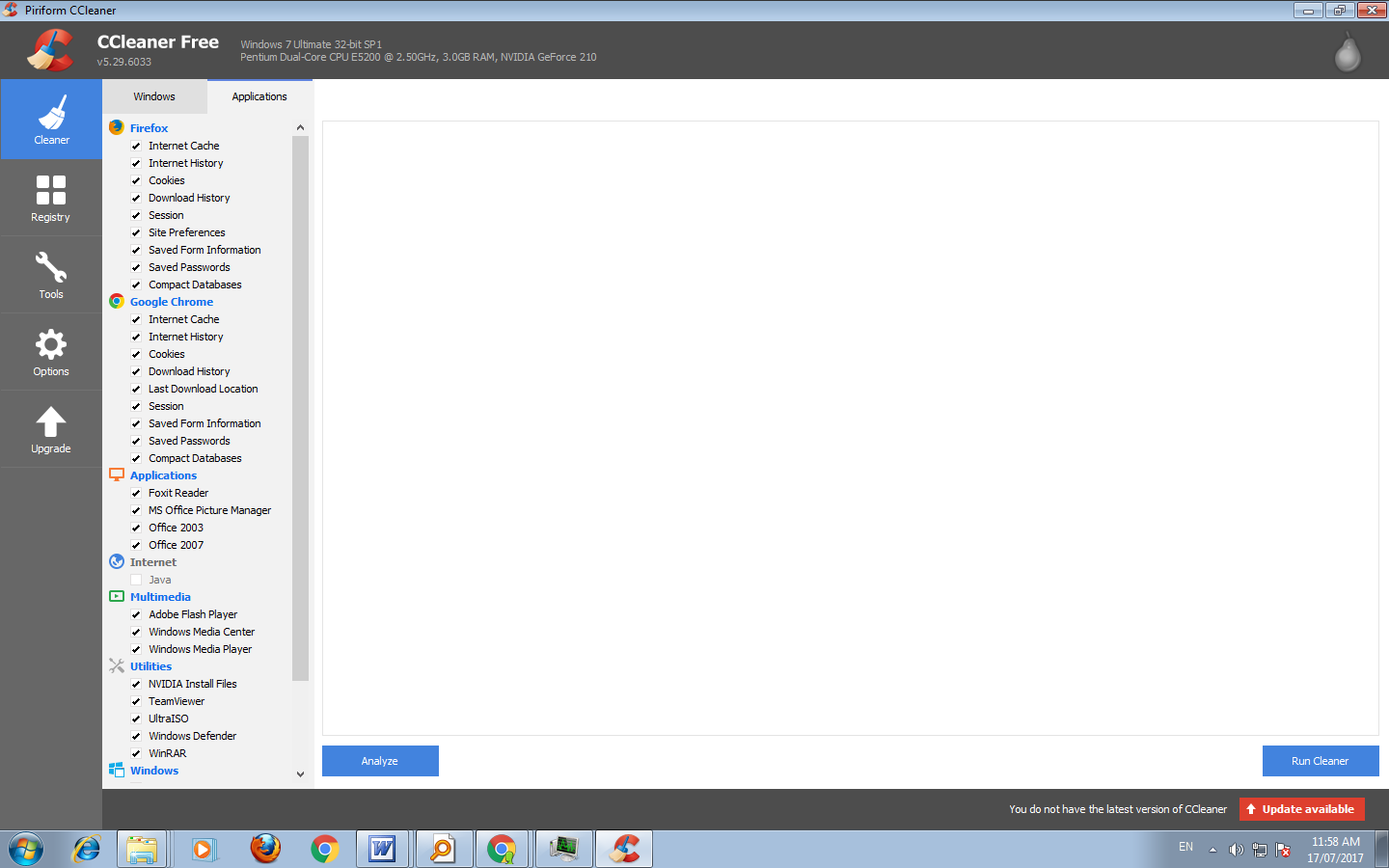1389x868 pixels.
Task: Toggle Chrome Last Download Location checkbox
Action: (x=136, y=389)
